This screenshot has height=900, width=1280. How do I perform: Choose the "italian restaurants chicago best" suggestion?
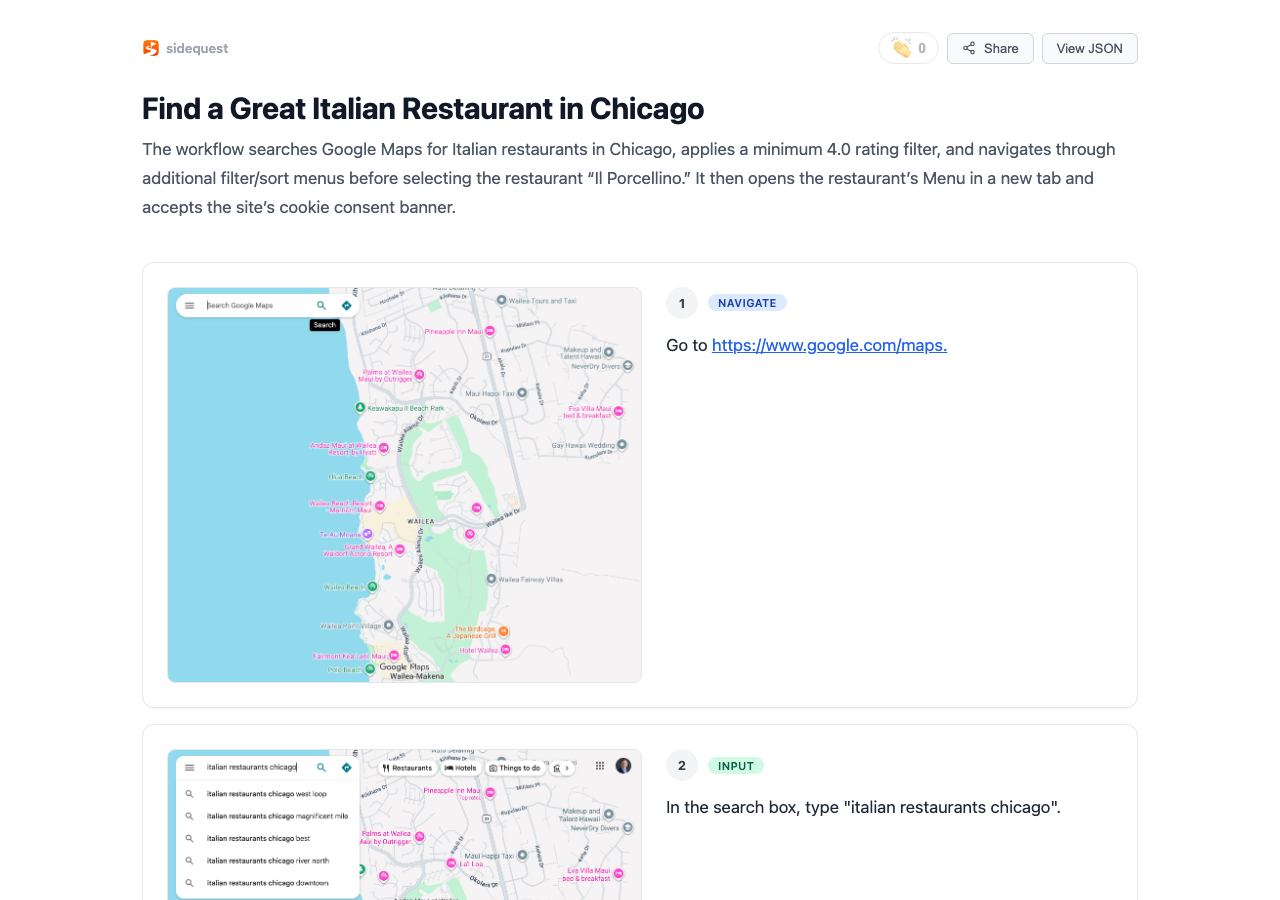(x=258, y=838)
